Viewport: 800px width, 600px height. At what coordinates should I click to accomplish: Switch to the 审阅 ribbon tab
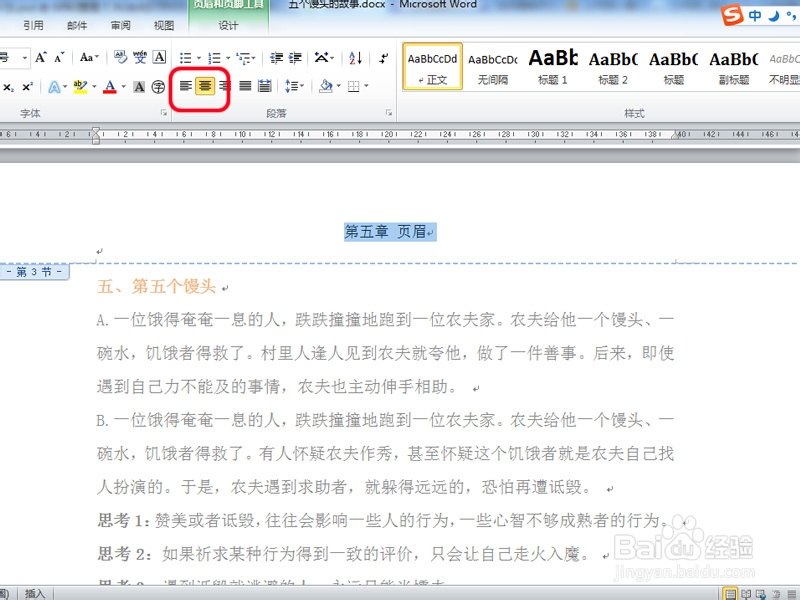[x=120, y=26]
